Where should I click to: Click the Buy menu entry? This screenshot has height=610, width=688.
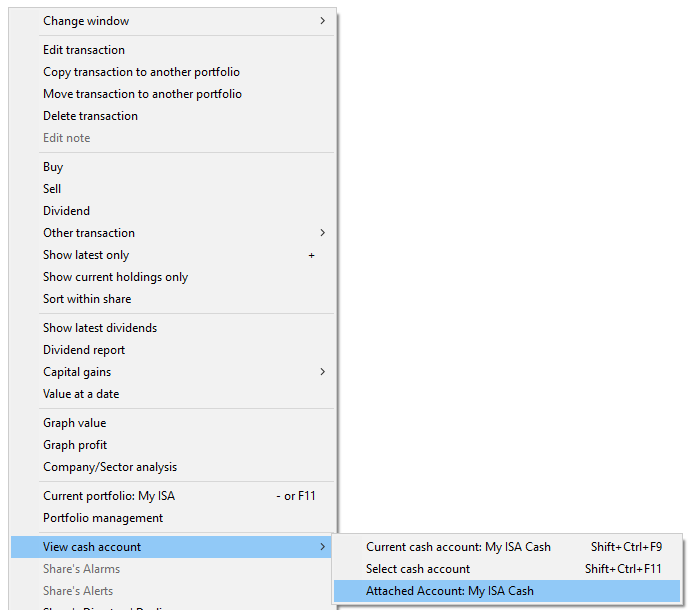tap(53, 167)
